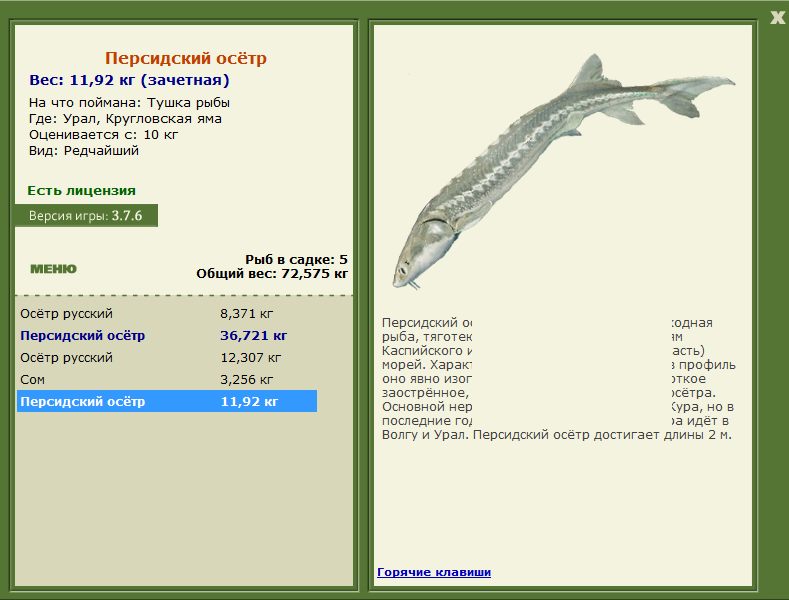Click the Персидский осётр title heading

point(186,58)
